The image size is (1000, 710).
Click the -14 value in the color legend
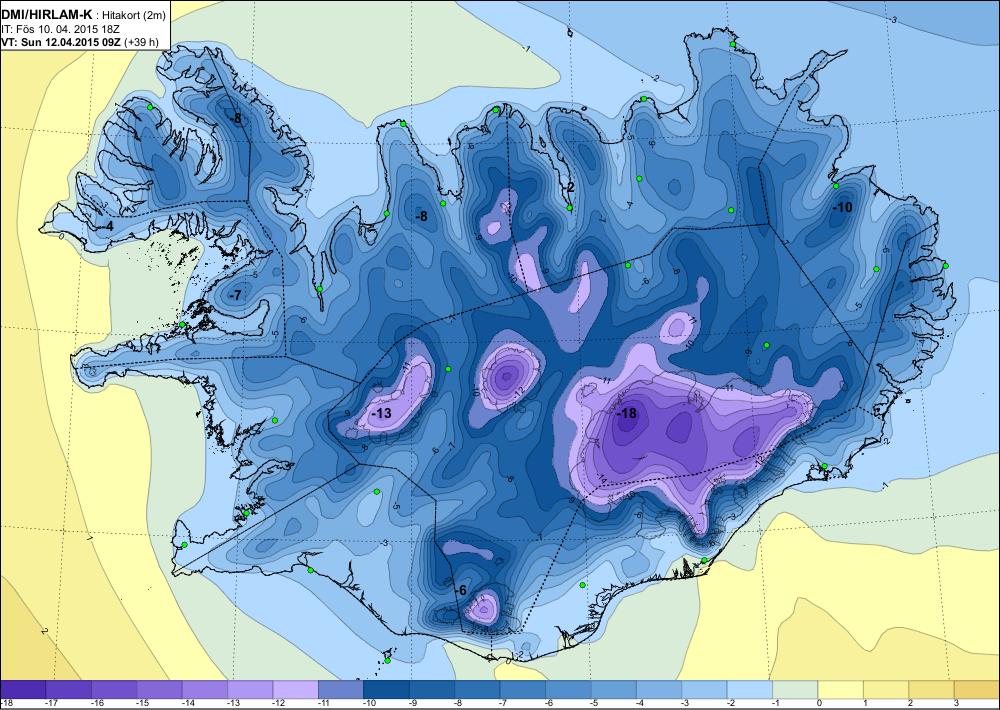188,704
